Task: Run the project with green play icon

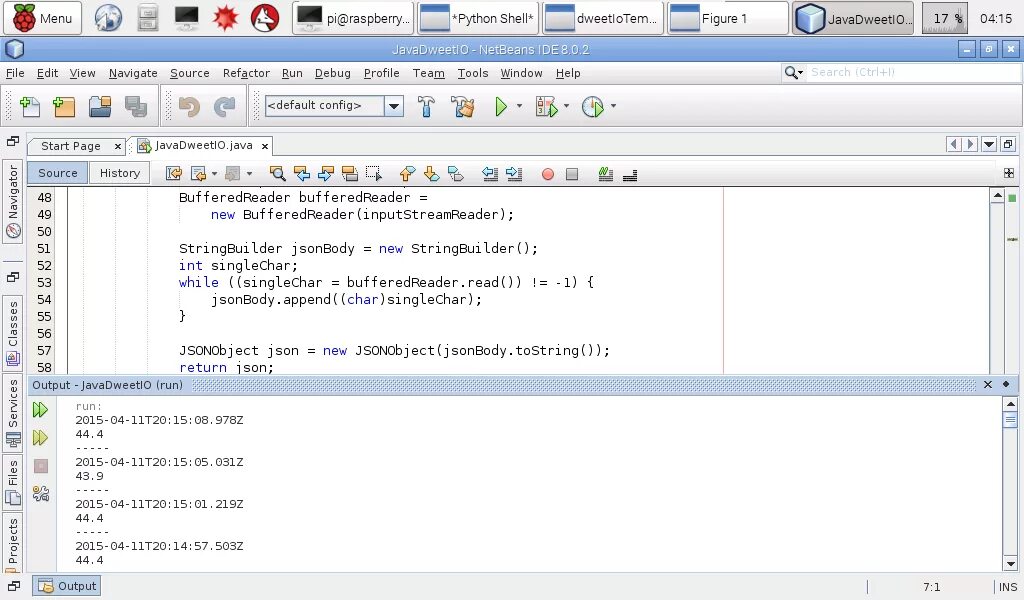Action: point(500,106)
